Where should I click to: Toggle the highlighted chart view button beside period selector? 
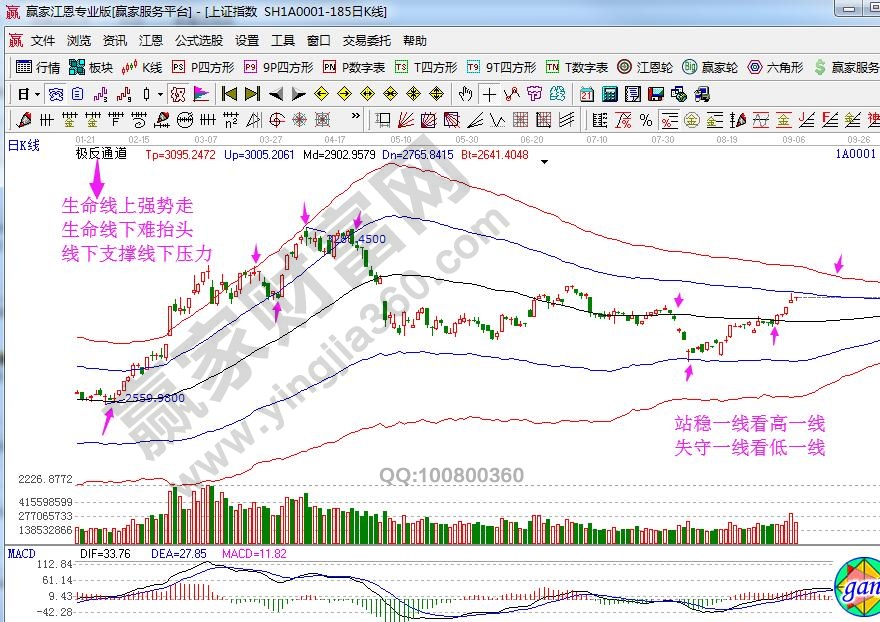pos(55,94)
